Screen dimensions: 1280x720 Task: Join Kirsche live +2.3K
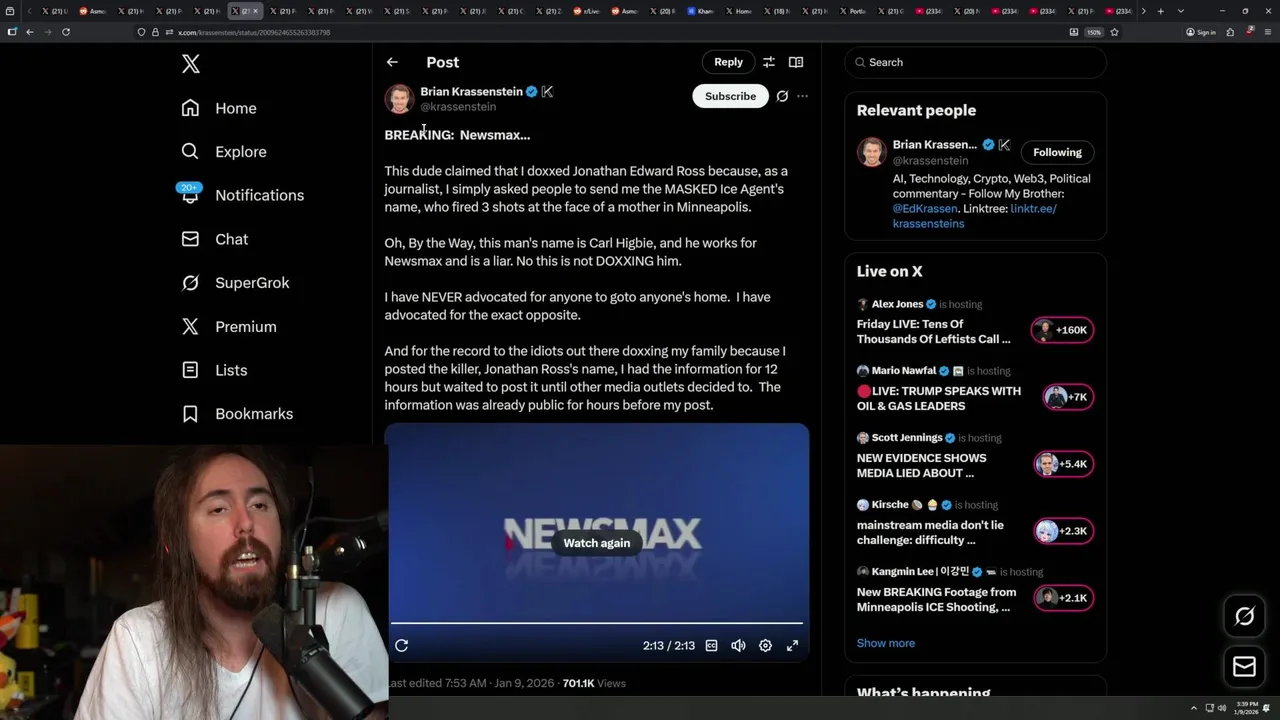coord(1064,531)
